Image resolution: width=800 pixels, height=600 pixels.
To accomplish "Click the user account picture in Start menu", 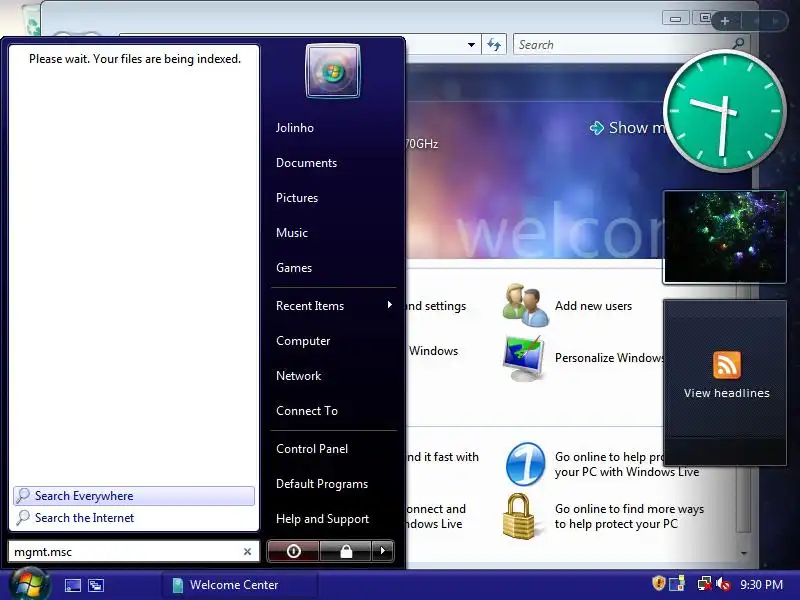I will 333,71.
